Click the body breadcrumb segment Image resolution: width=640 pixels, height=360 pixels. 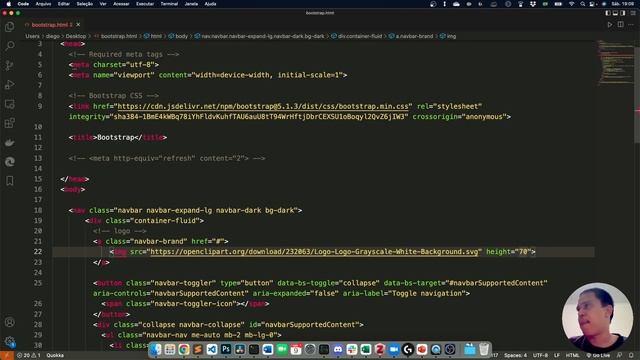click(x=182, y=36)
